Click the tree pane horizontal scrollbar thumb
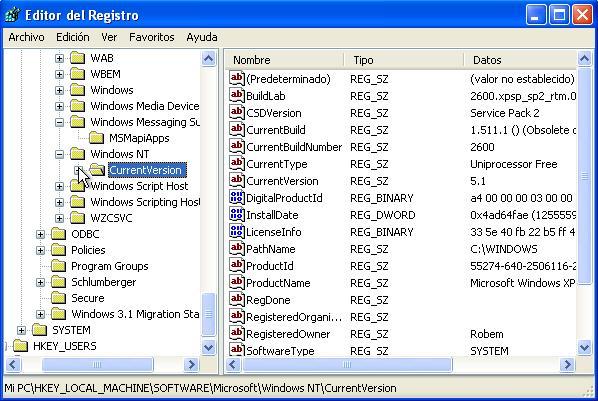The image size is (598, 401). click(97, 365)
